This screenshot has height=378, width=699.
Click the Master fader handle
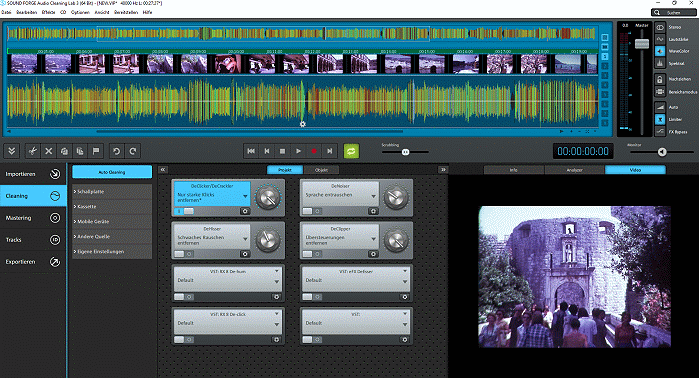(642, 44)
